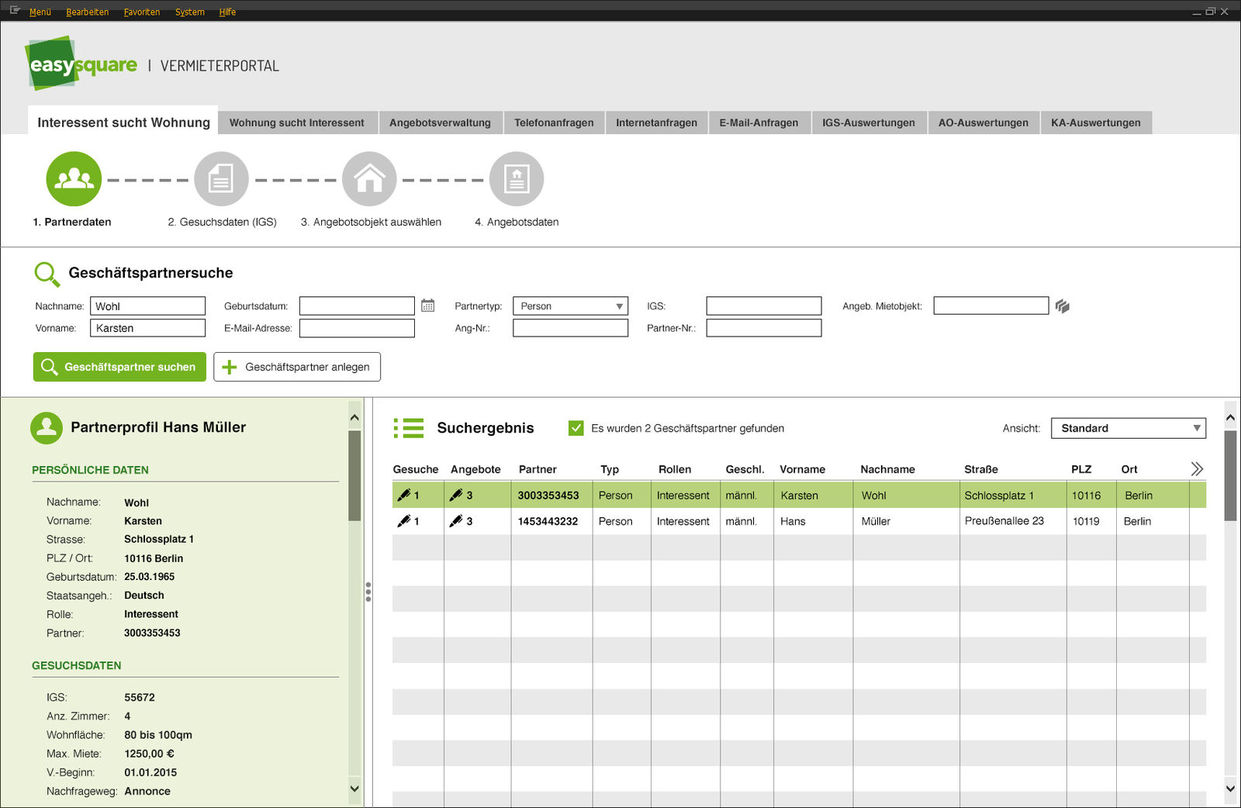
Task: Toggle the green Geschäftspartner gefunden checkbox
Action: point(576,428)
